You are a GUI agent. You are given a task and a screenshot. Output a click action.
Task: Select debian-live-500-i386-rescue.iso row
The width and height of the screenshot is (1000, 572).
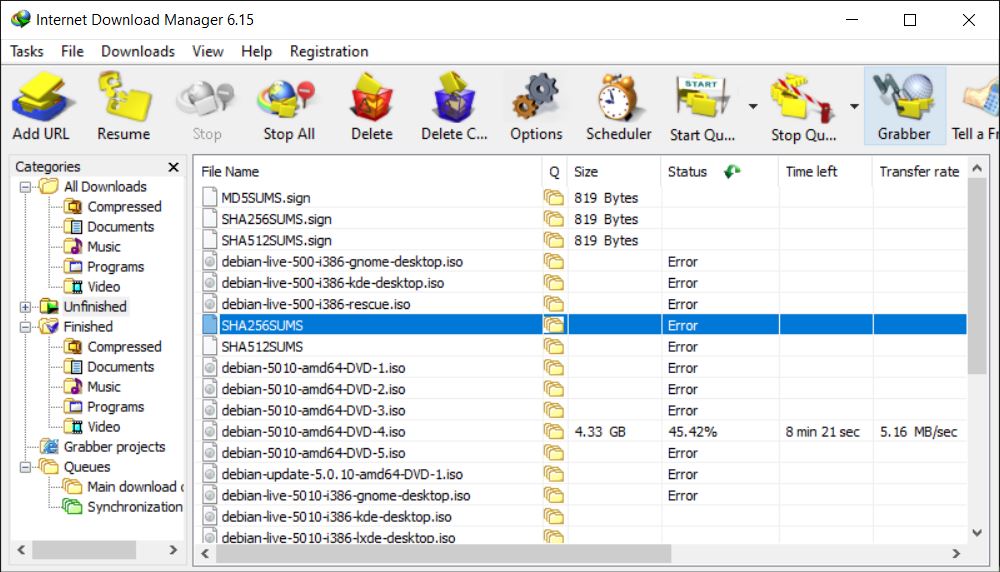pyautogui.click(x=580, y=304)
